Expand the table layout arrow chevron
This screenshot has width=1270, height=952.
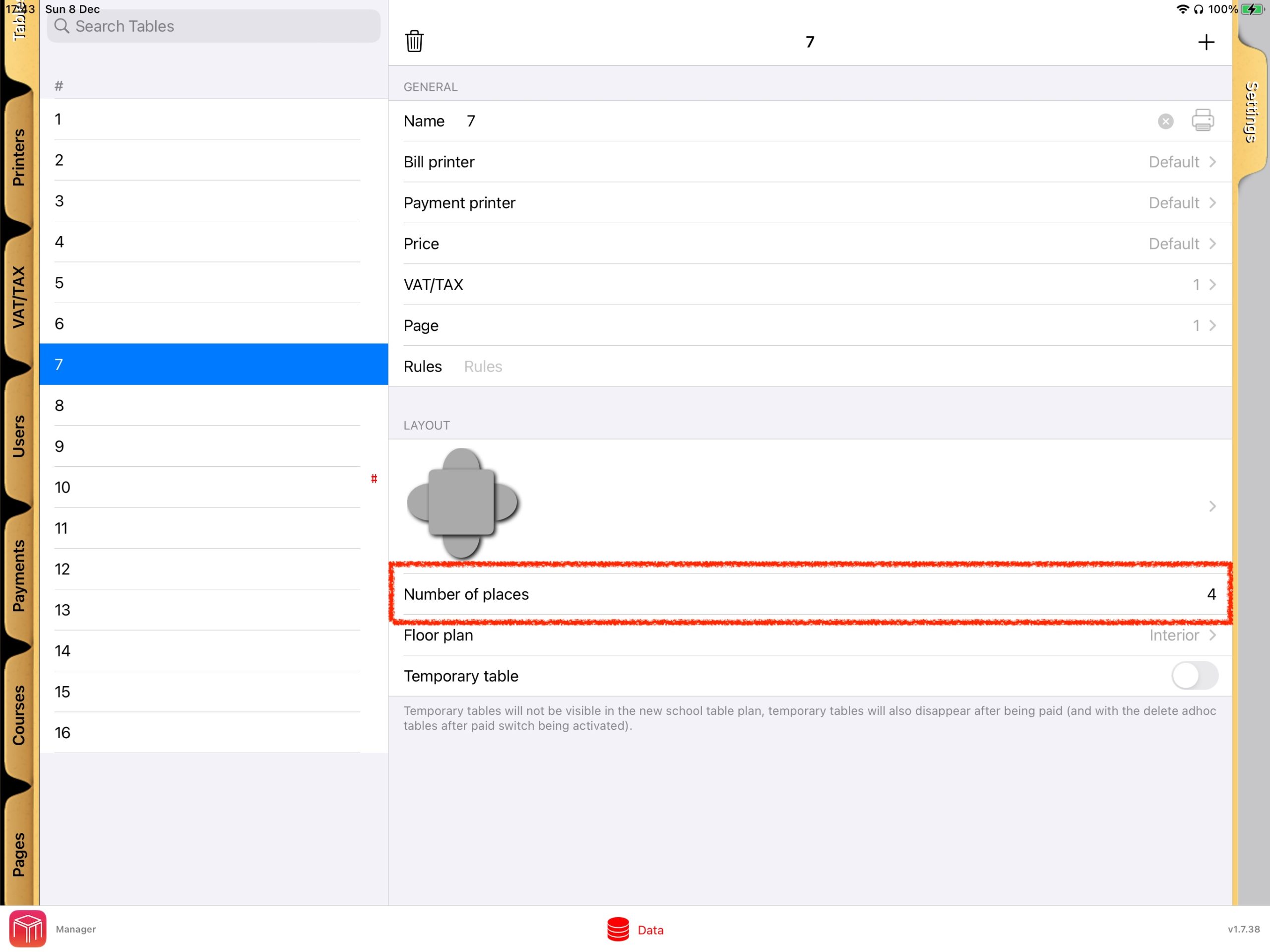pyautogui.click(x=1213, y=506)
